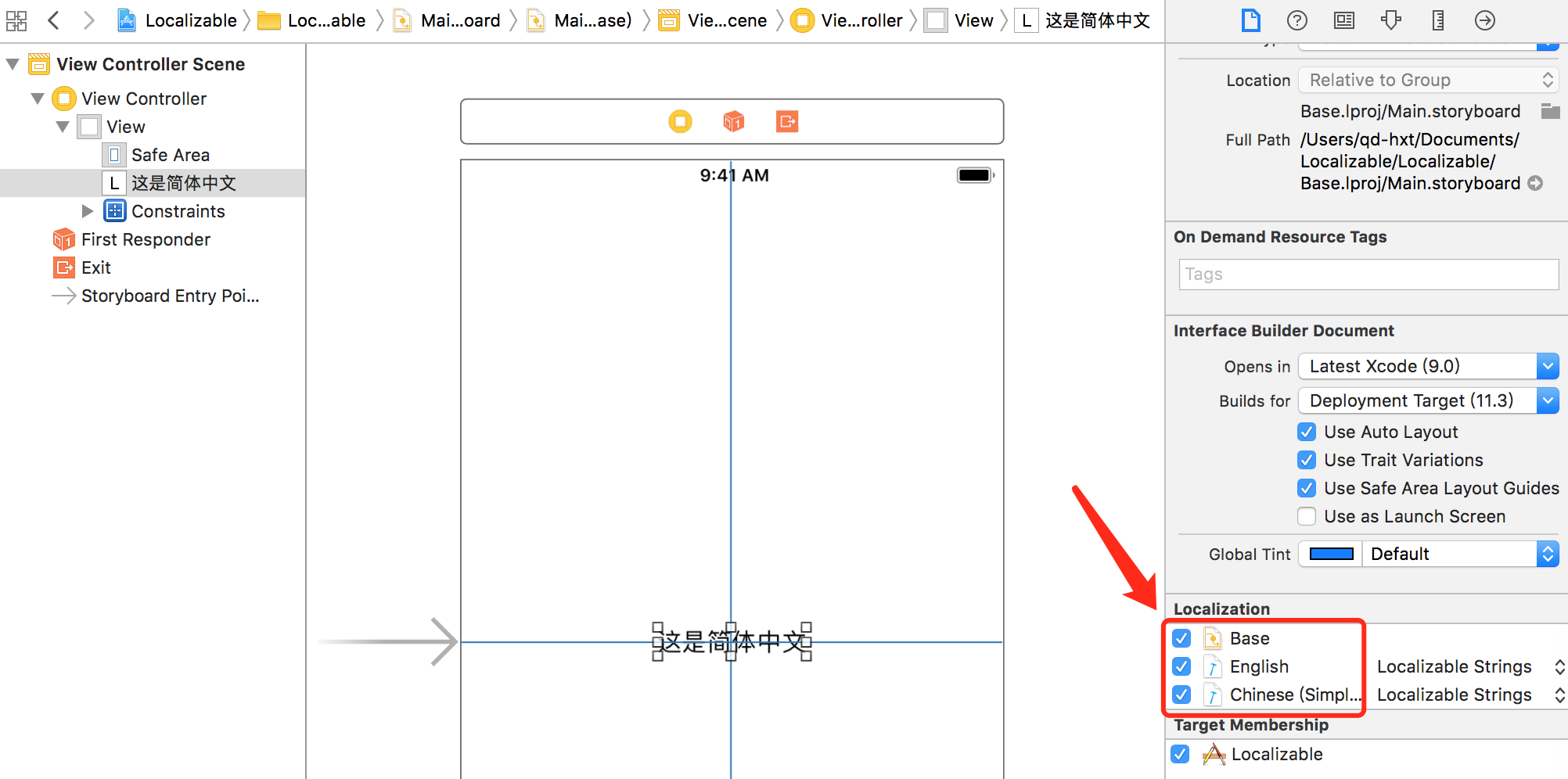The height and width of the screenshot is (779, 1568).
Task: Click the back navigation arrow
Action: click(53, 20)
